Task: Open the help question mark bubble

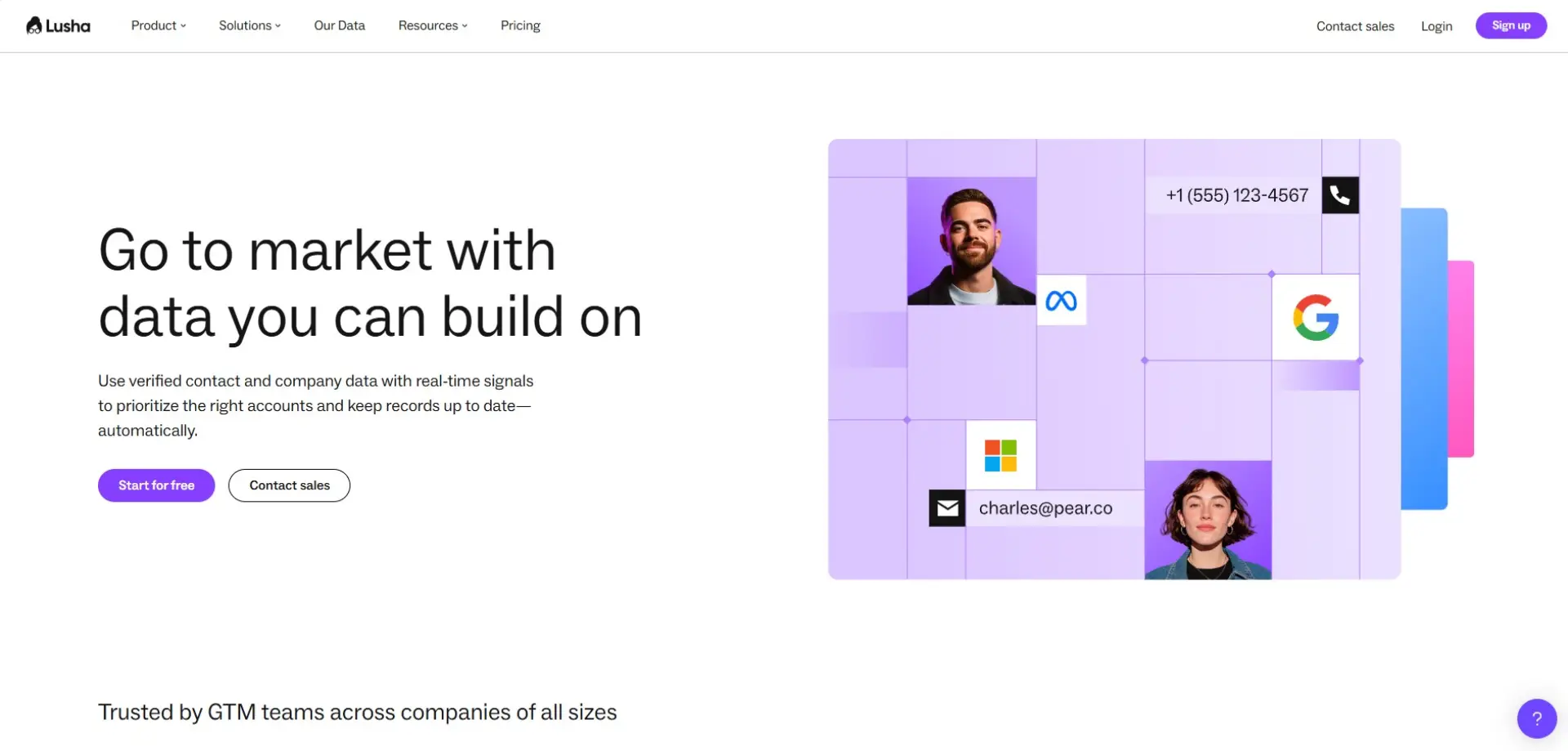Action: [1537, 718]
